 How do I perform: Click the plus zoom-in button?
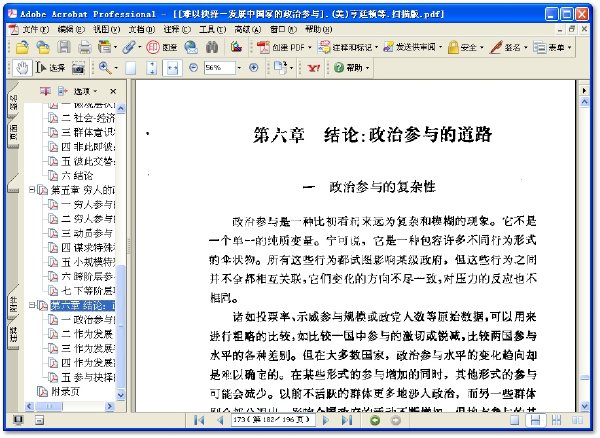253,68
